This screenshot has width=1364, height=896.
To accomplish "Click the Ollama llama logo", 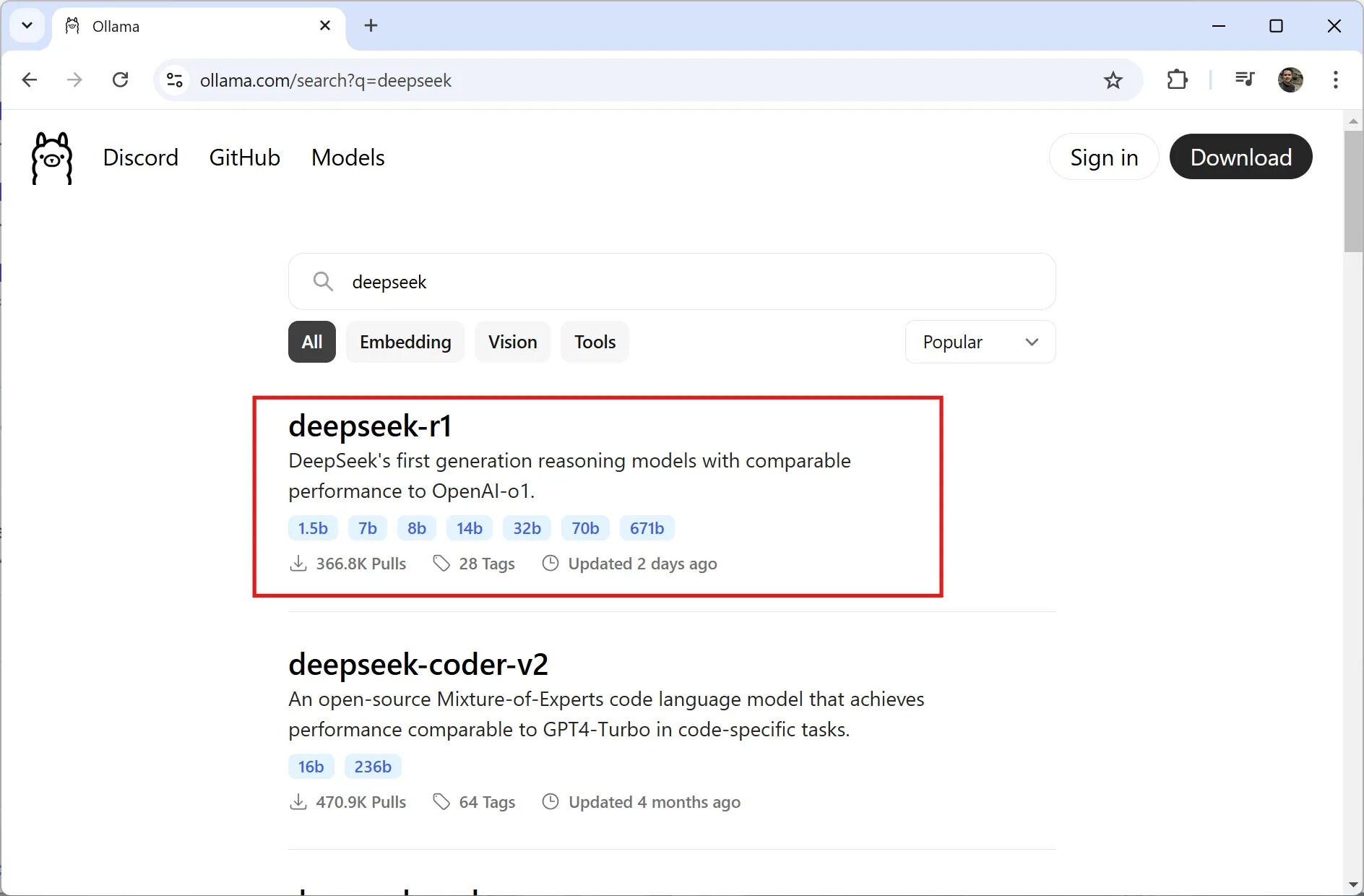I will click(x=52, y=158).
